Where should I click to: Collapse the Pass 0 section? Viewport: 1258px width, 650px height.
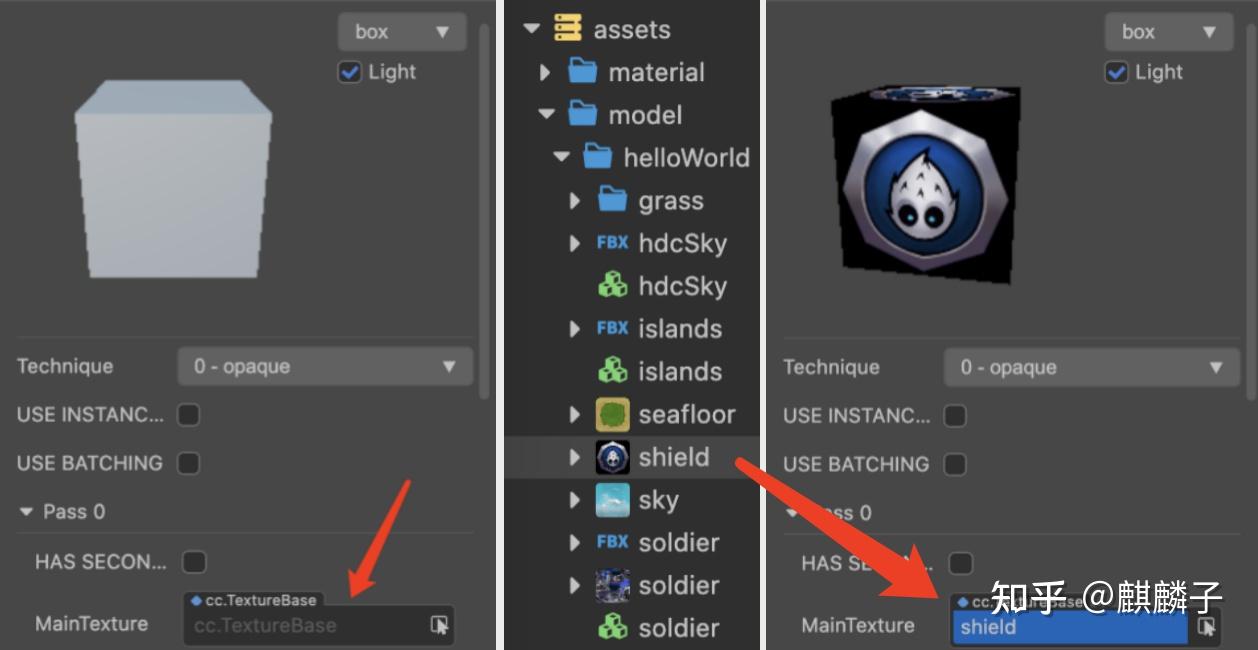click(x=26, y=511)
